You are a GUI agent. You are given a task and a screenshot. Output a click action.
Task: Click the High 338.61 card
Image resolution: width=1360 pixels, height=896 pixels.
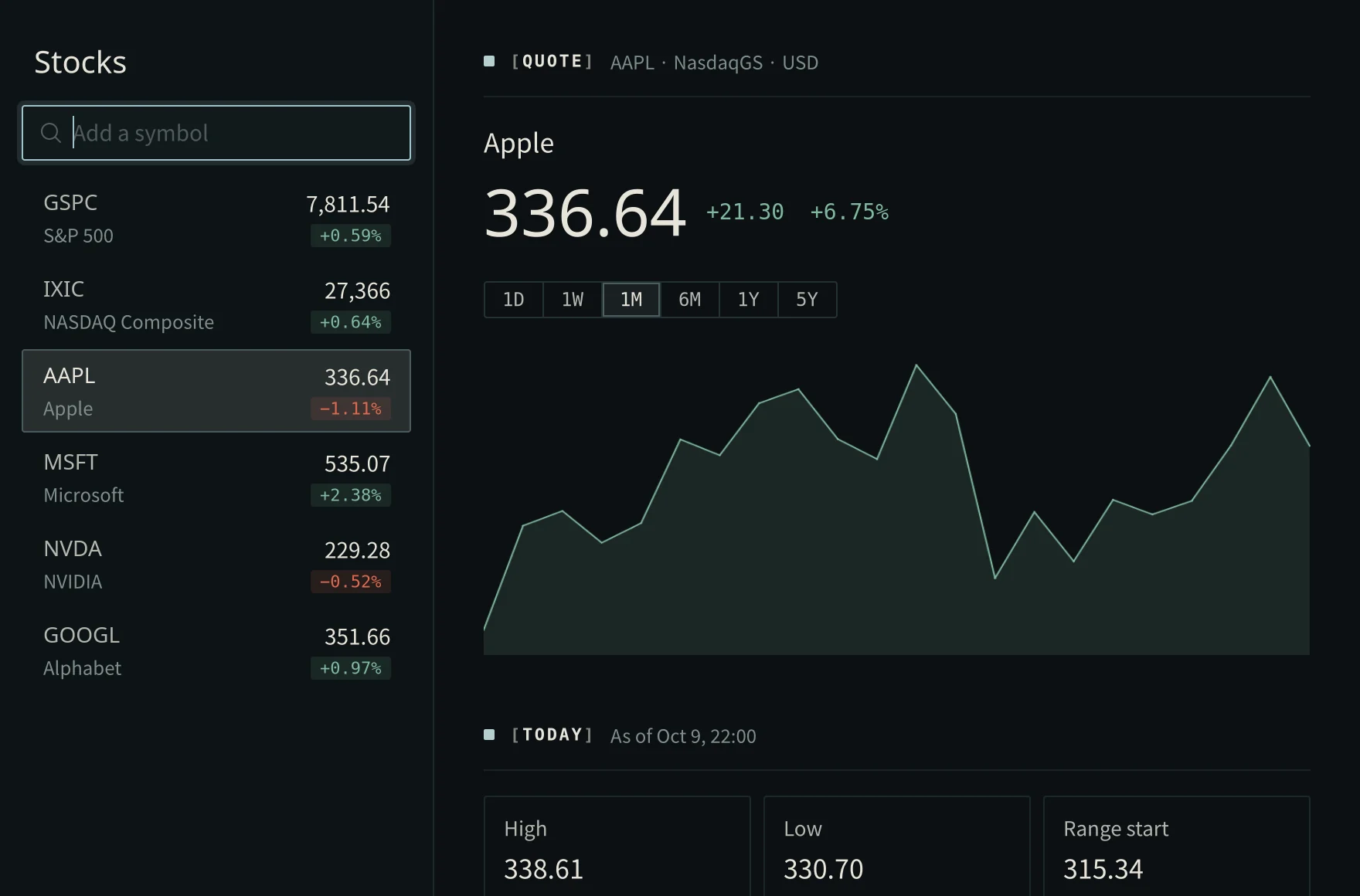(x=617, y=846)
